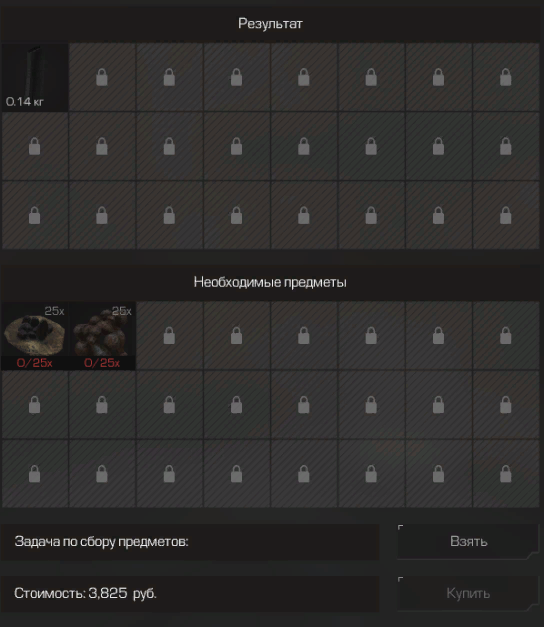Click the bottom-right locked slot in the Результат grid
This screenshot has width=544, height=627.
point(506,215)
